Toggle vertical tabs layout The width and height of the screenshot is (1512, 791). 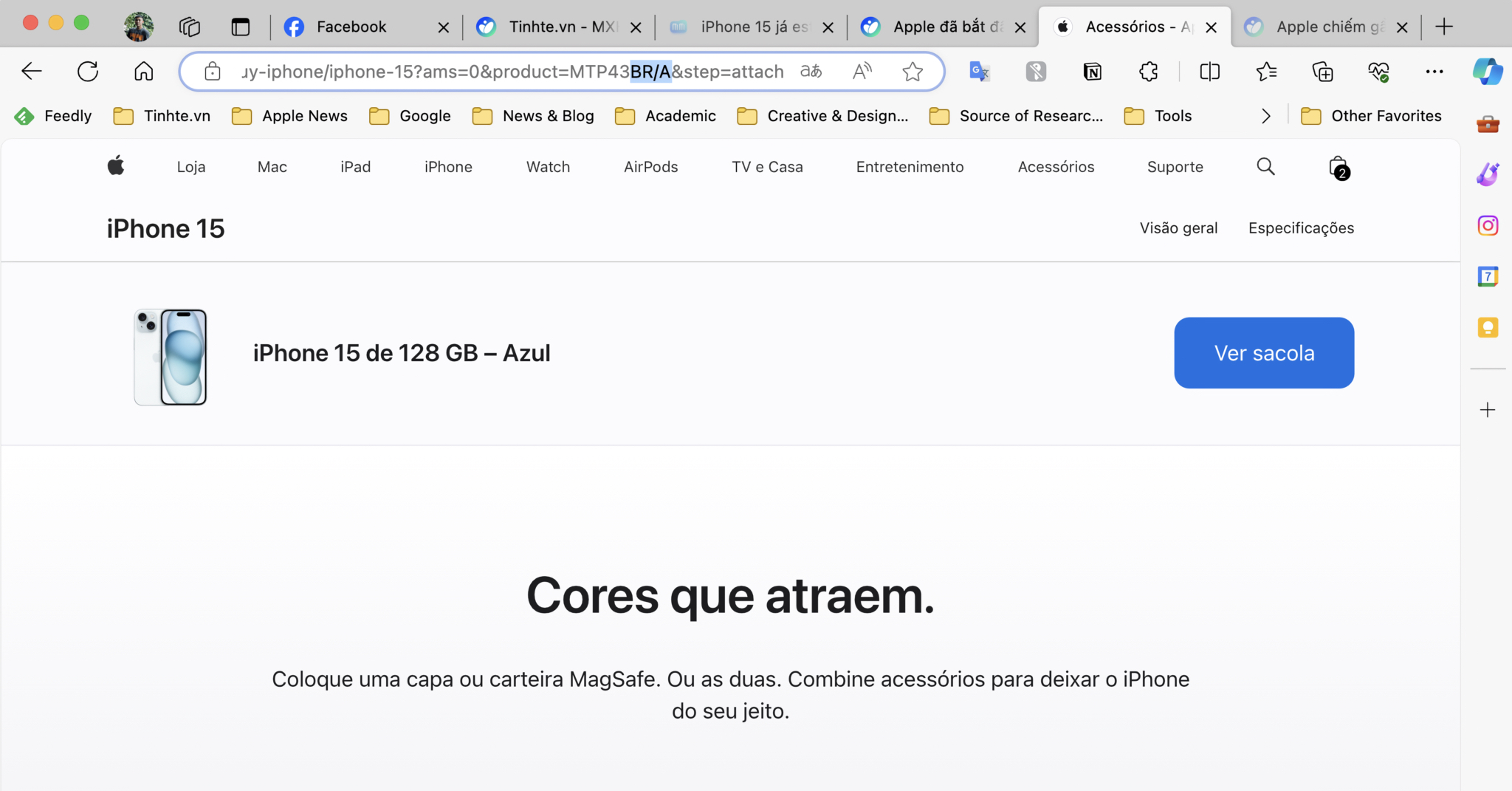(241, 27)
